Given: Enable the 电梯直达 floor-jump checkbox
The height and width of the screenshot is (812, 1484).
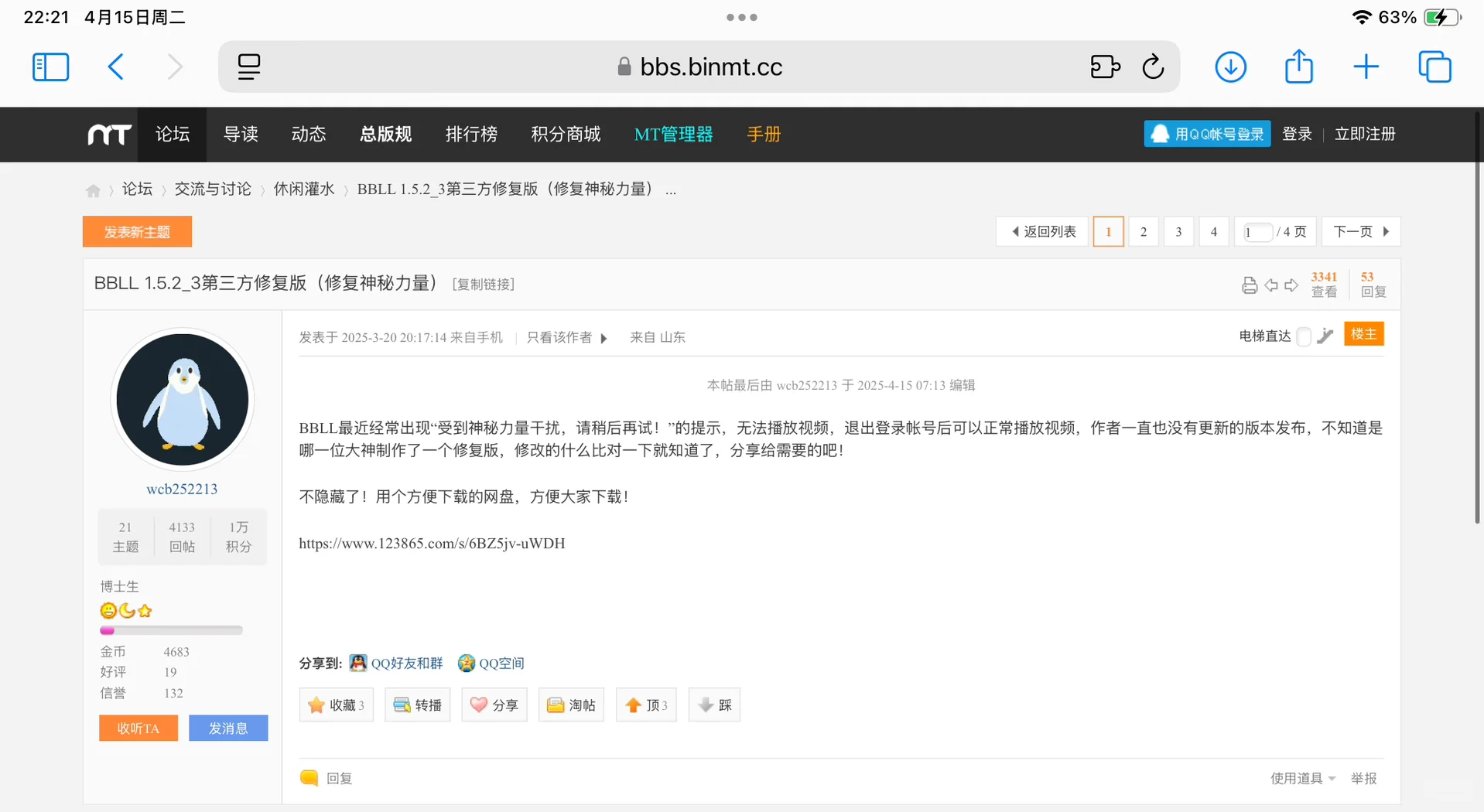Looking at the screenshot, I should (1303, 336).
